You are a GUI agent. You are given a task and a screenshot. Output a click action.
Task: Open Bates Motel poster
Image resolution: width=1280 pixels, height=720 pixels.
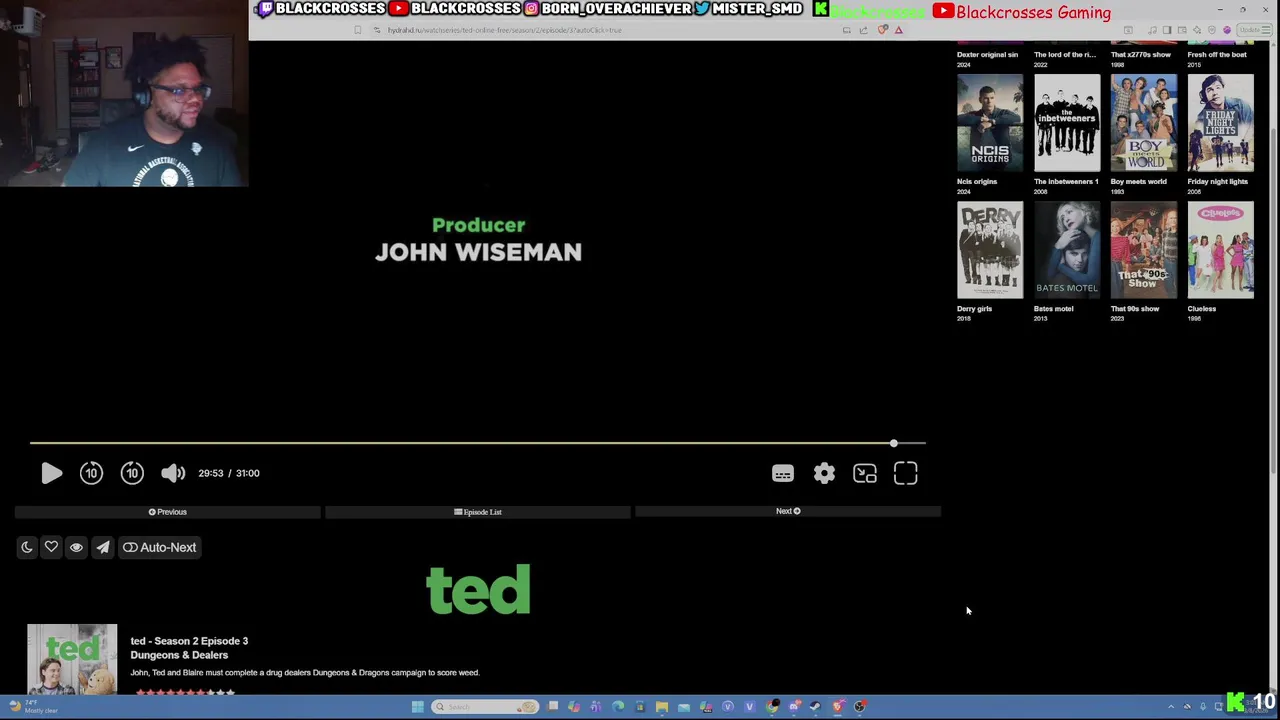tap(1067, 250)
